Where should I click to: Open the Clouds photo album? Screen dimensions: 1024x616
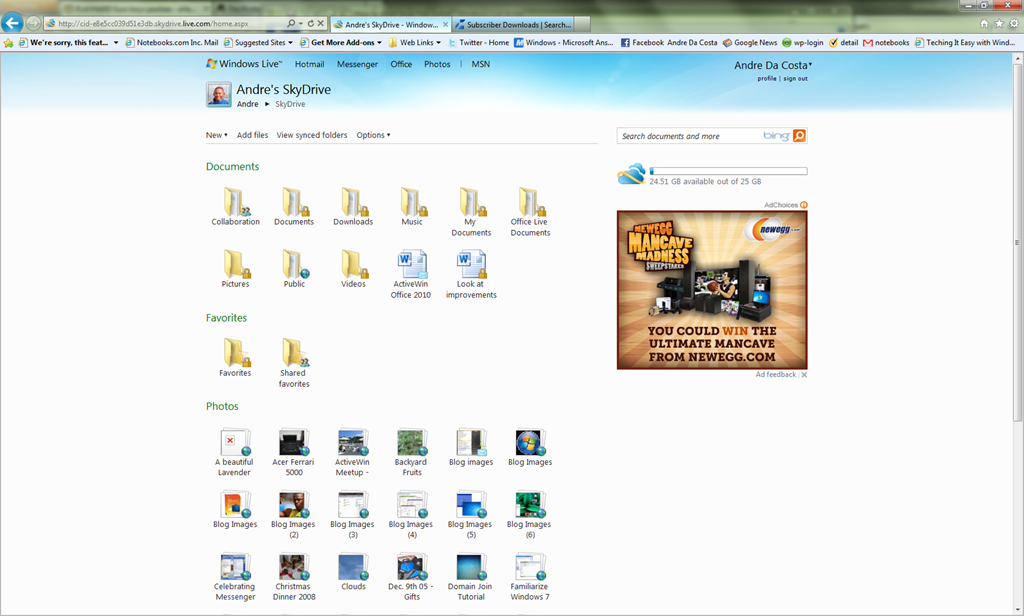tap(353, 572)
